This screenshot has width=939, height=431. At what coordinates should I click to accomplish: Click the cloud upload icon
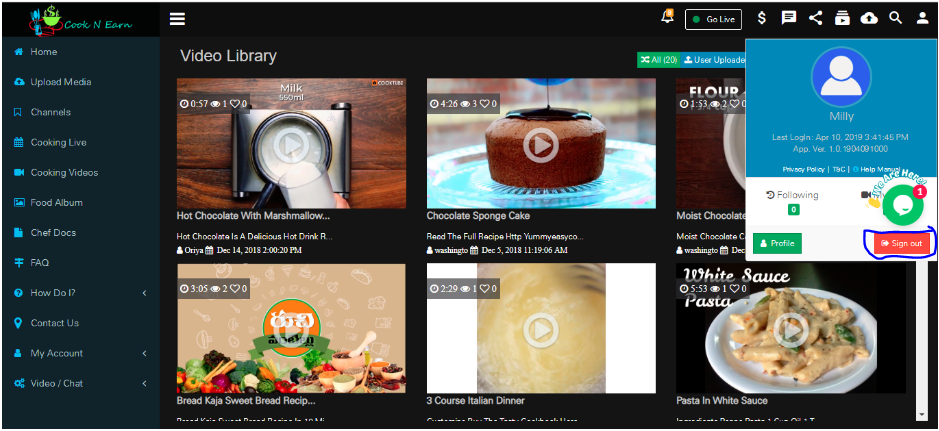[869, 19]
